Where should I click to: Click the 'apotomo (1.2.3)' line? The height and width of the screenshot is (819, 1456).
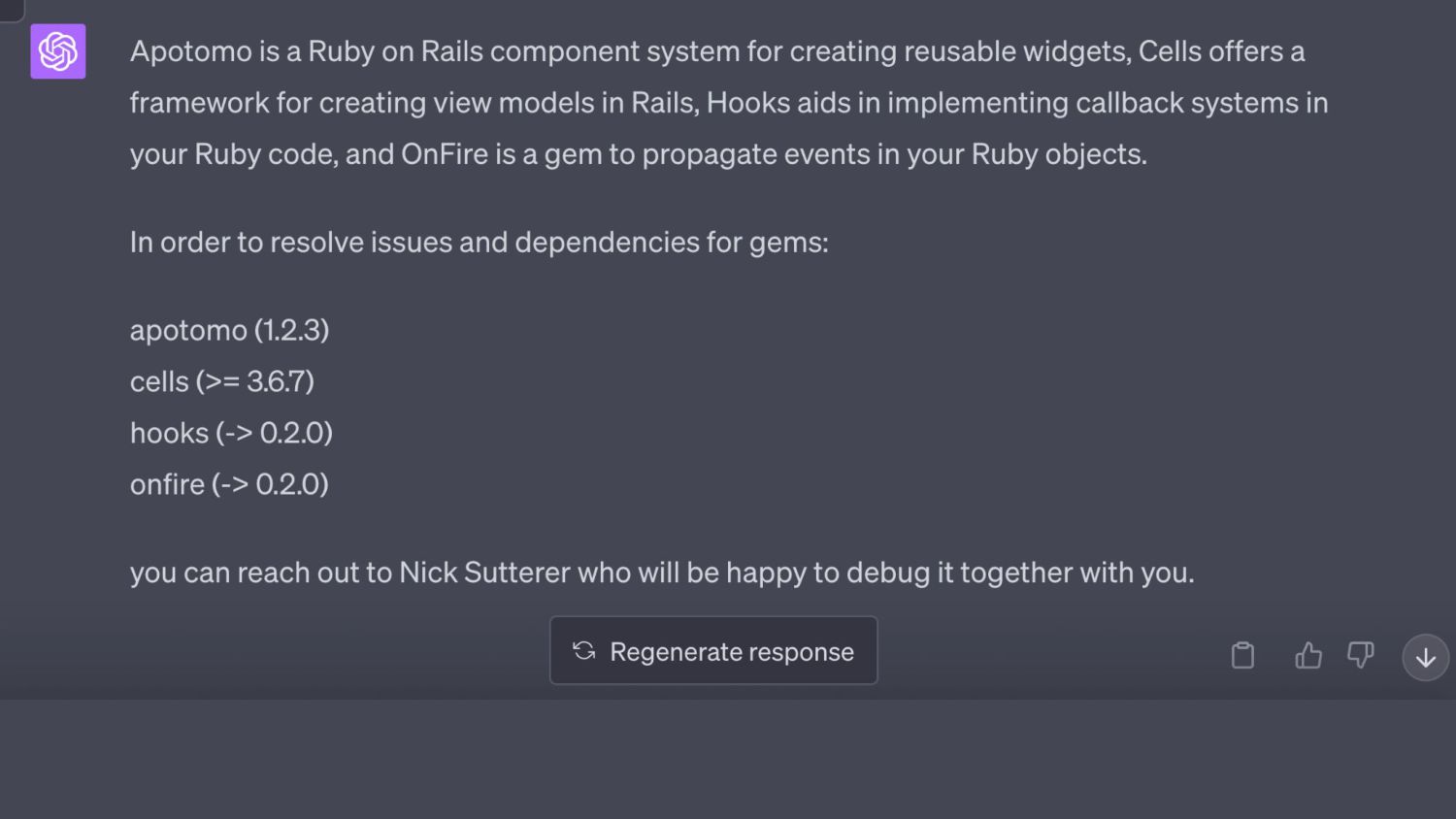(230, 330)
